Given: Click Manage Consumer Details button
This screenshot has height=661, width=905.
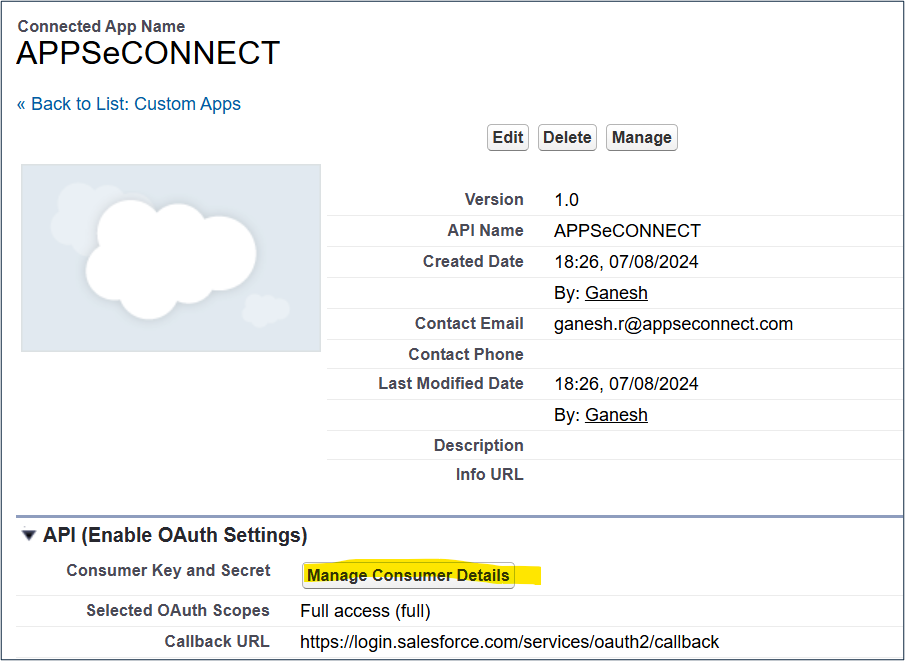Looking at the screenshot, I should pyautogui.click(x=408, y=575).
